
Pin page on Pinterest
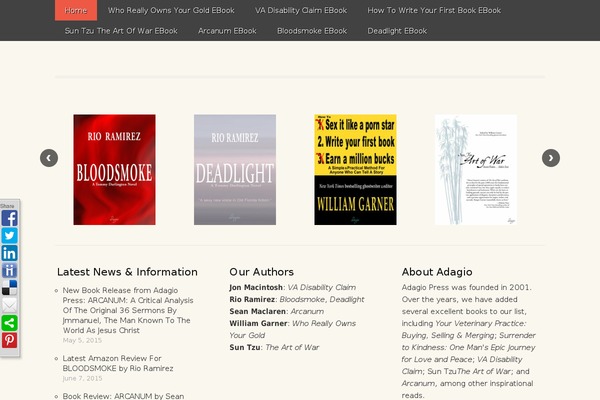click(9, 340)
